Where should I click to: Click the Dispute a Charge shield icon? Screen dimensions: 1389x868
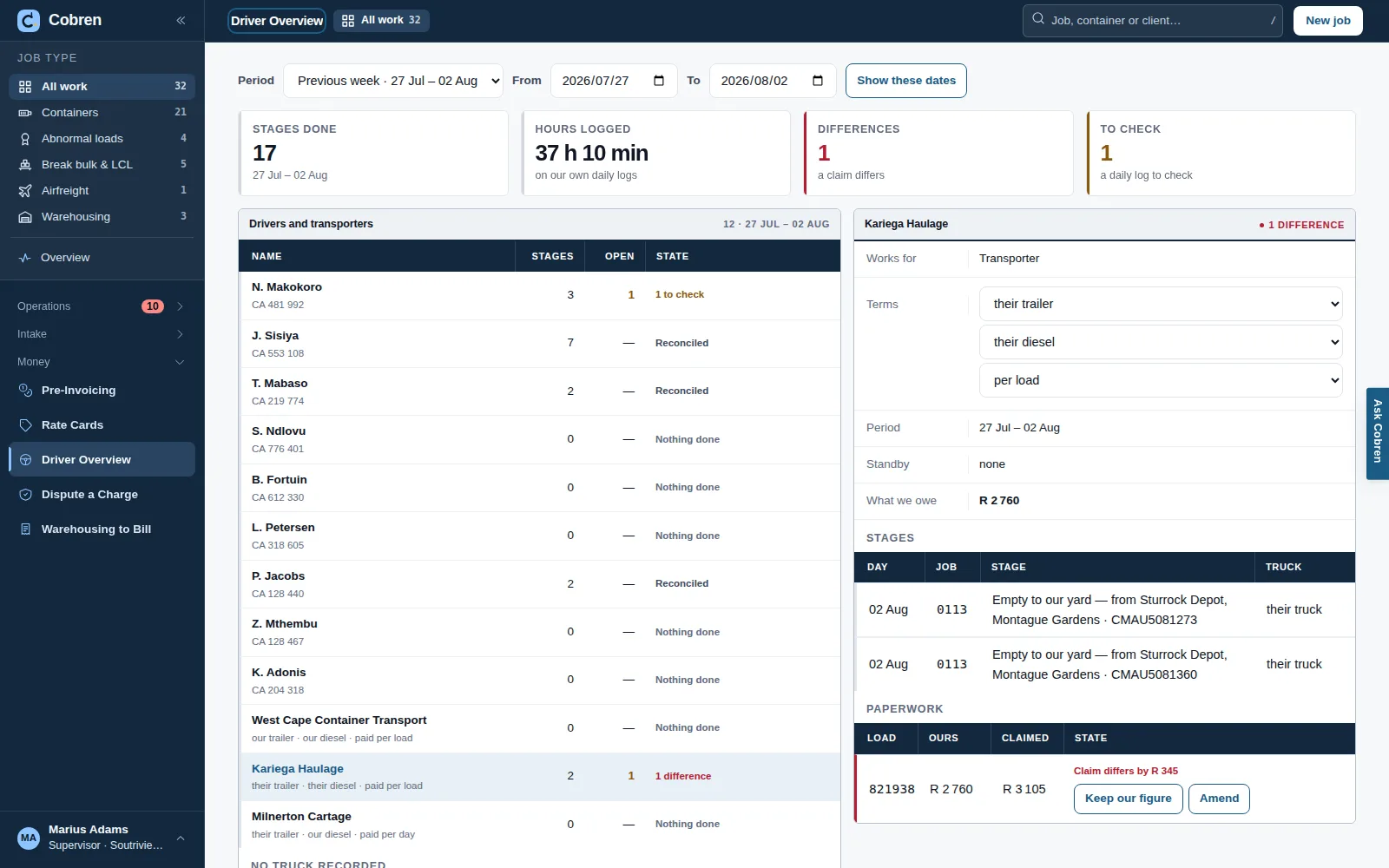point(25,495)
